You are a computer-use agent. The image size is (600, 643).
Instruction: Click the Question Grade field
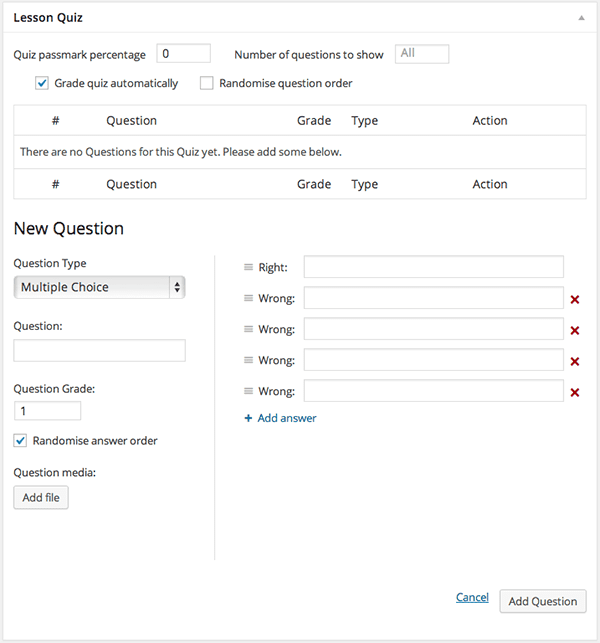[48, 411]
